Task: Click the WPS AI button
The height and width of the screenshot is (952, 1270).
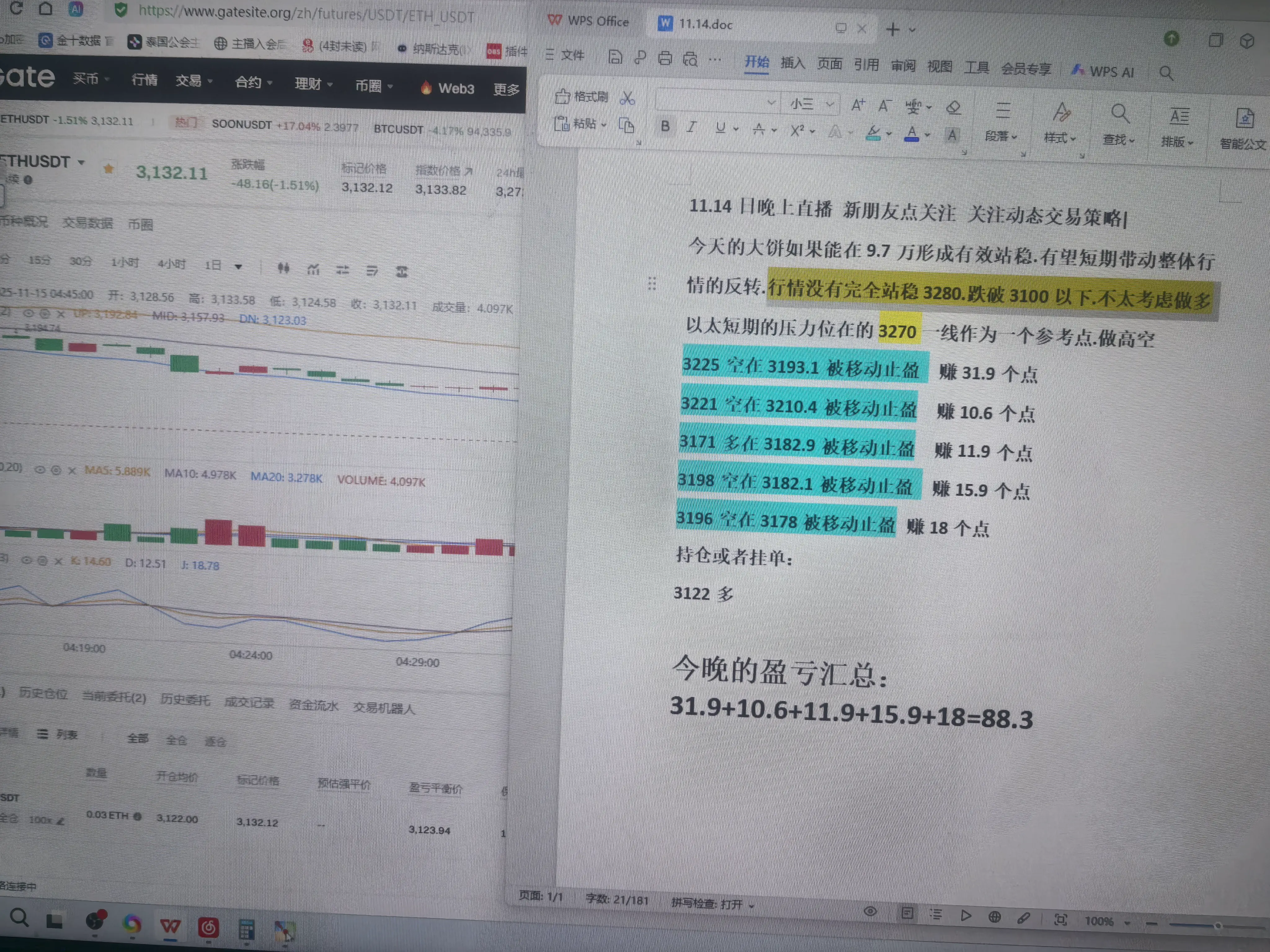Action: [x=1103, y=72]
